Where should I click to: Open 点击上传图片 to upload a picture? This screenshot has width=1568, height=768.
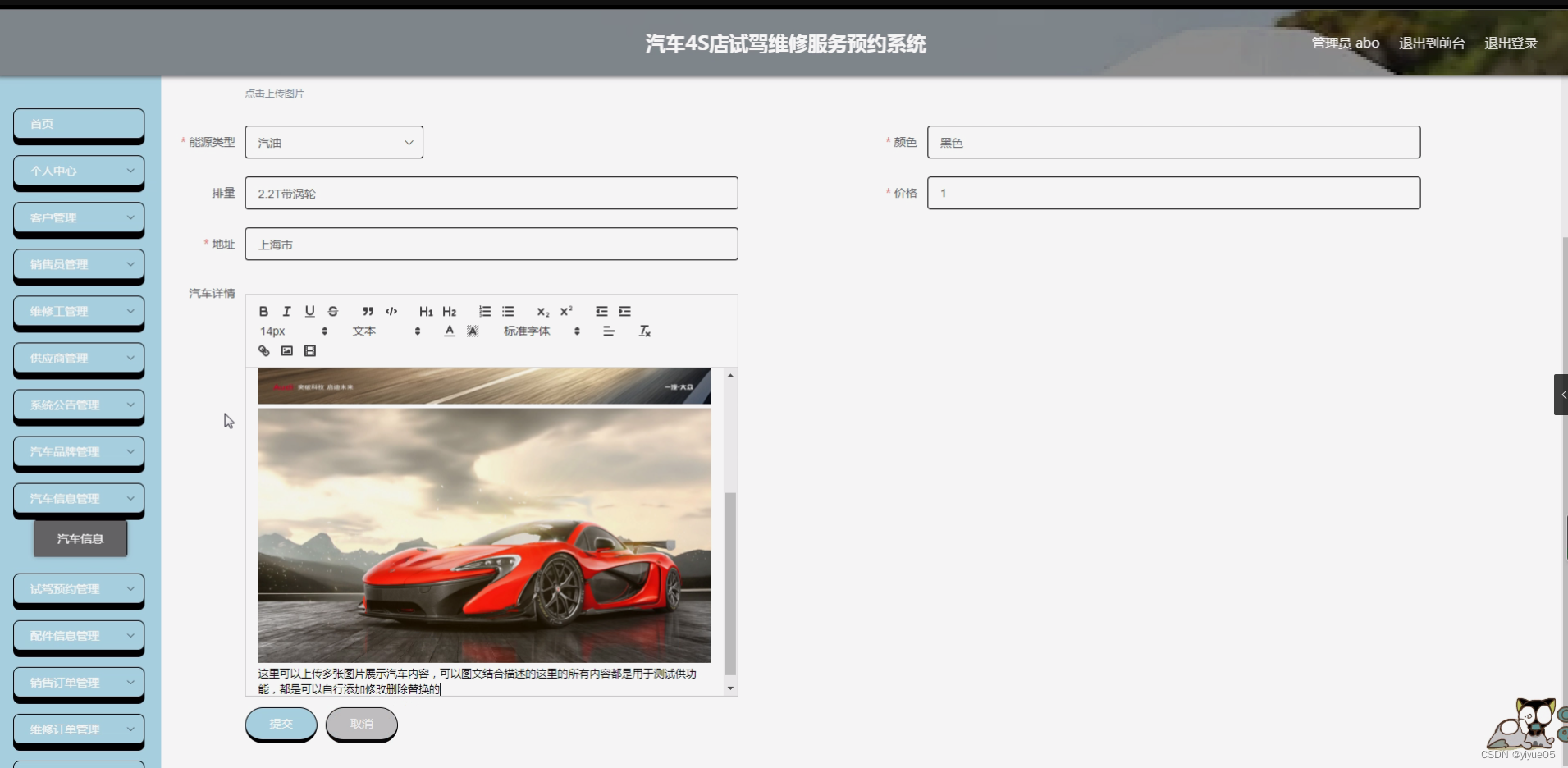coord(273,93)
